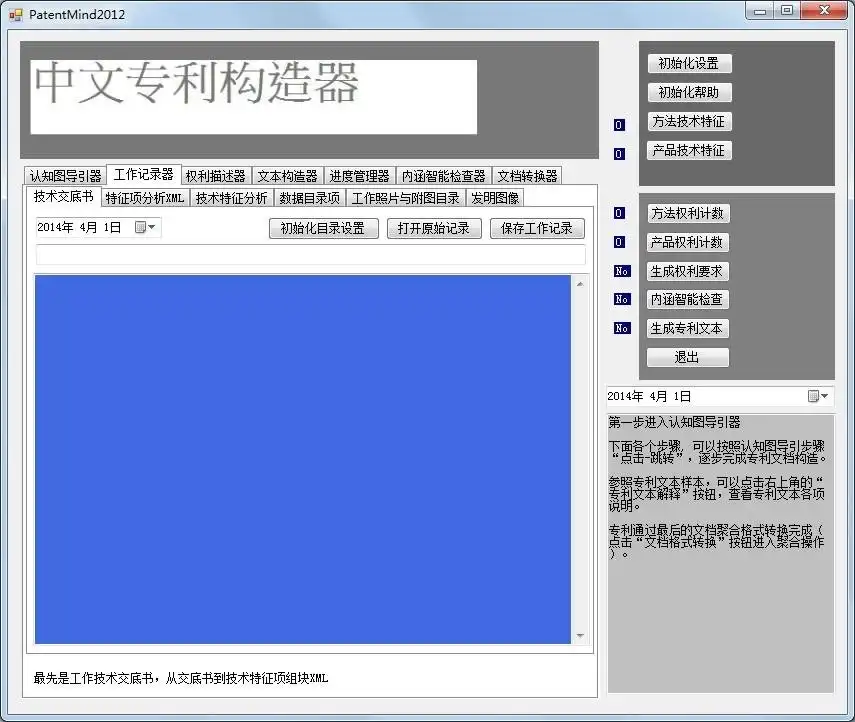This screenshot has width=855, height=722.
Task: Close the PatentMind2012 window
Action: [824, 11]
